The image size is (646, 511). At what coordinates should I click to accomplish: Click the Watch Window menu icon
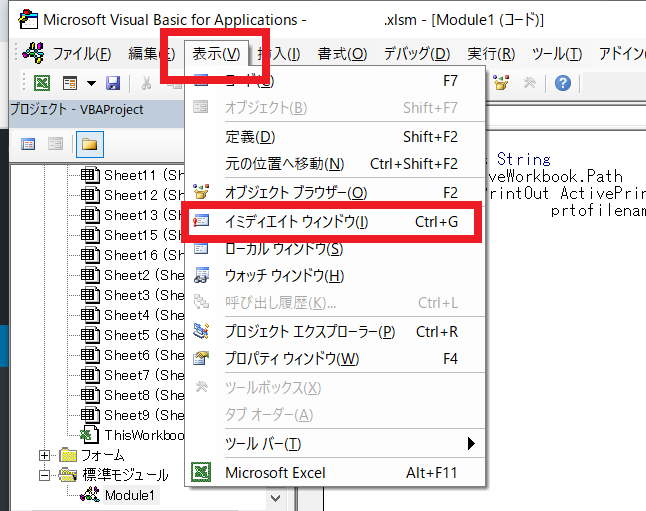point(201,275)
